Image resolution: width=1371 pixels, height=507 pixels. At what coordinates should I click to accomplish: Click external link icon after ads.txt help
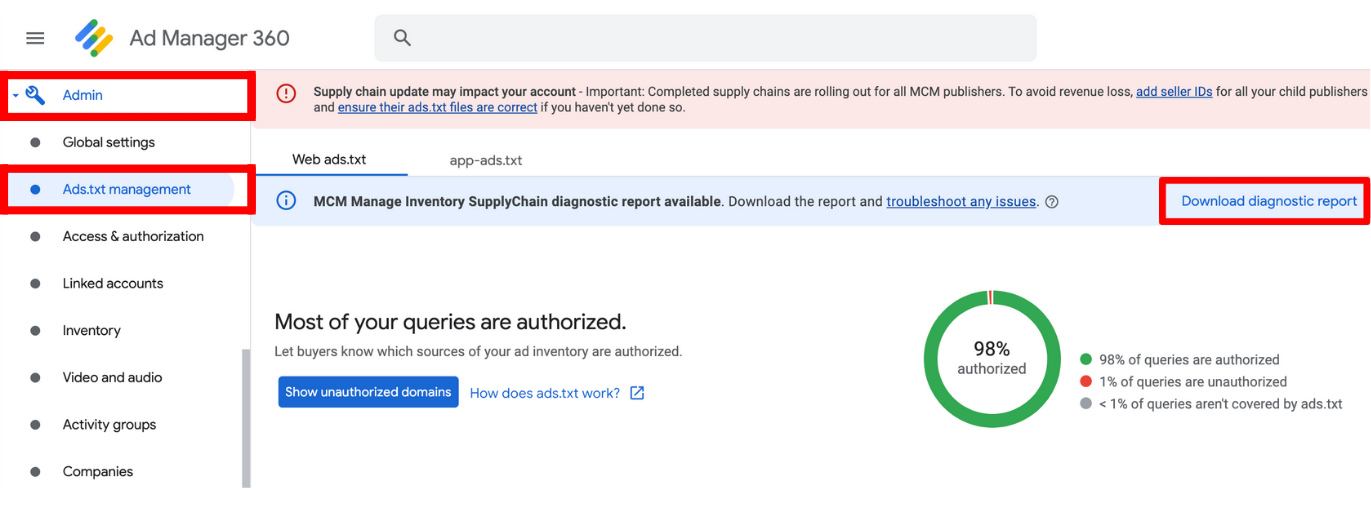pyautogui.click(x=637, y=393)
